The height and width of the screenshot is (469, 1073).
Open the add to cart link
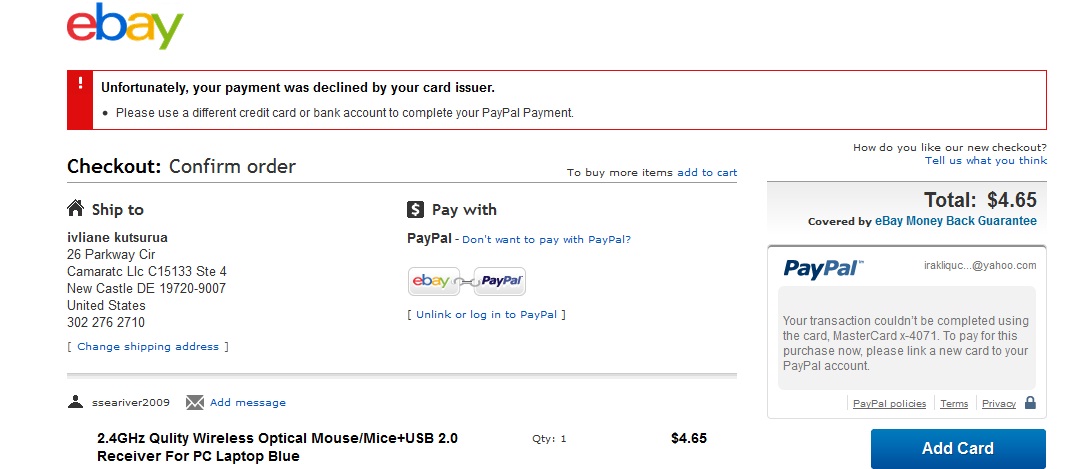(707, 173)
